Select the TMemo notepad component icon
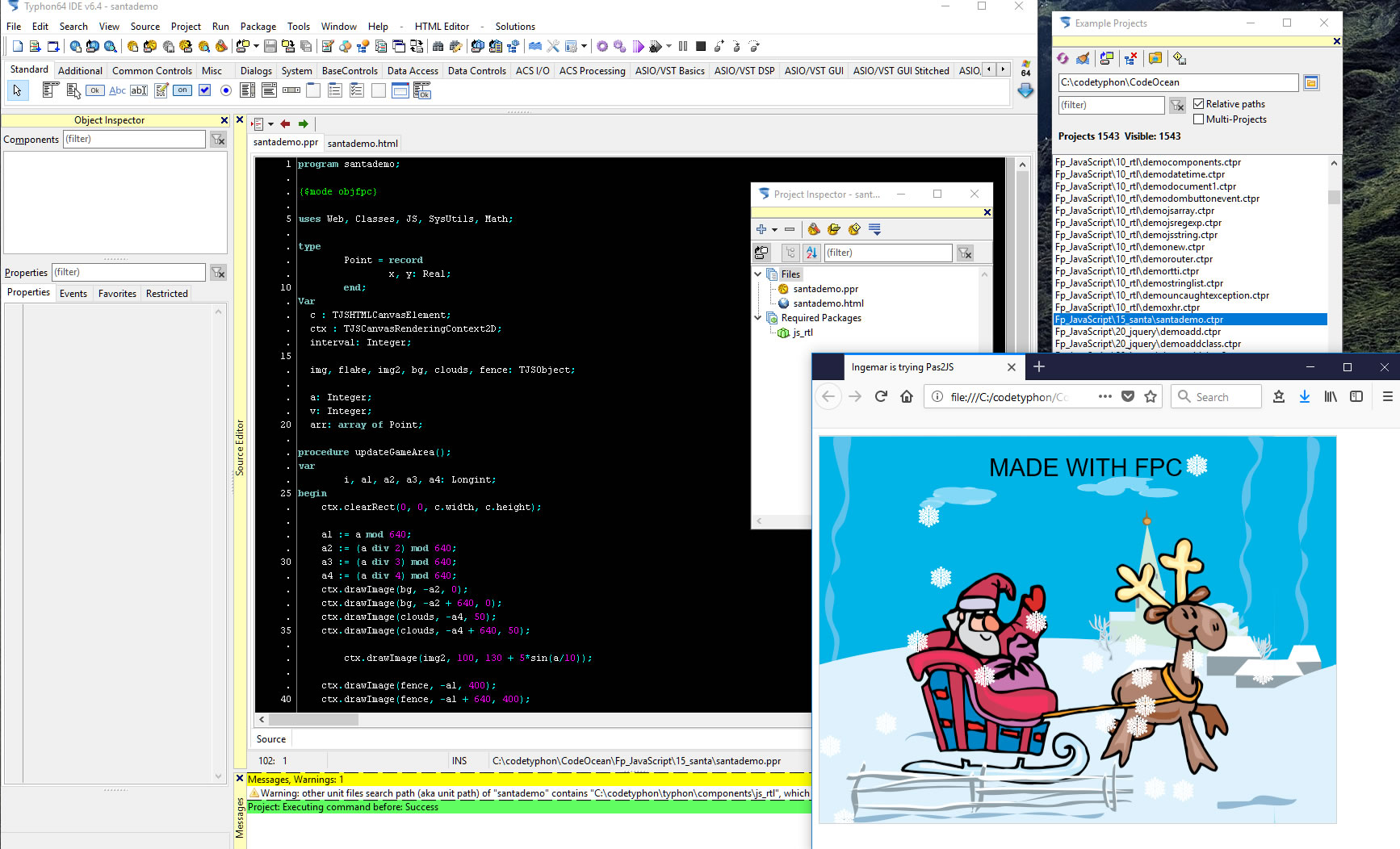Screen dimensions: 1400x849 pos(161,90)
